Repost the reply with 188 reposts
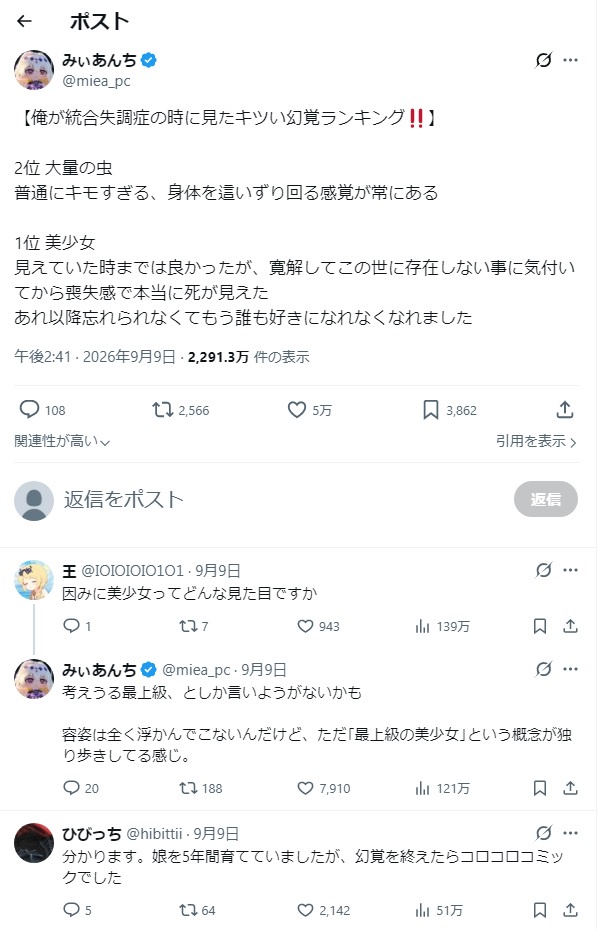599x929 pixels. 200,788
